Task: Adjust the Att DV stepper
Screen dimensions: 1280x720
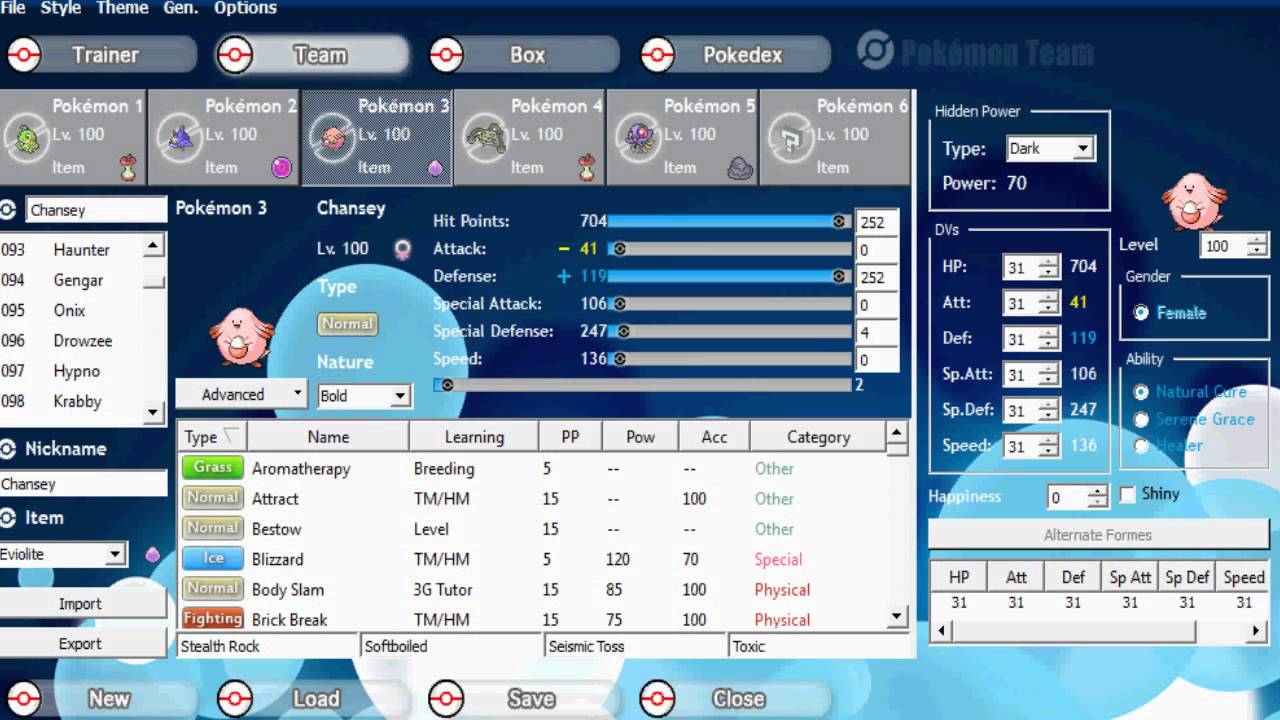Action: tap(1049, 303)
